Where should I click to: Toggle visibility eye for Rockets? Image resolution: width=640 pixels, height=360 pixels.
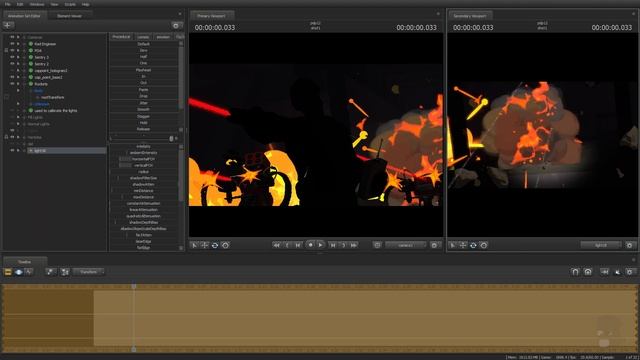12,84
